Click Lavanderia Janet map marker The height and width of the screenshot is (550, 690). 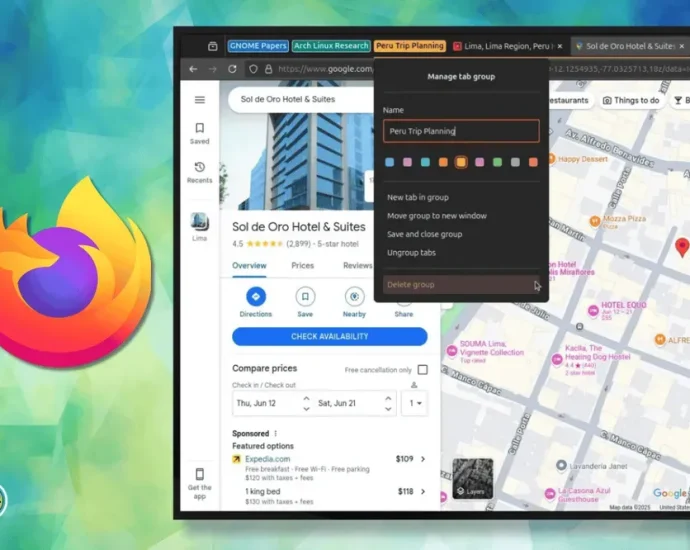coord(561,466)
